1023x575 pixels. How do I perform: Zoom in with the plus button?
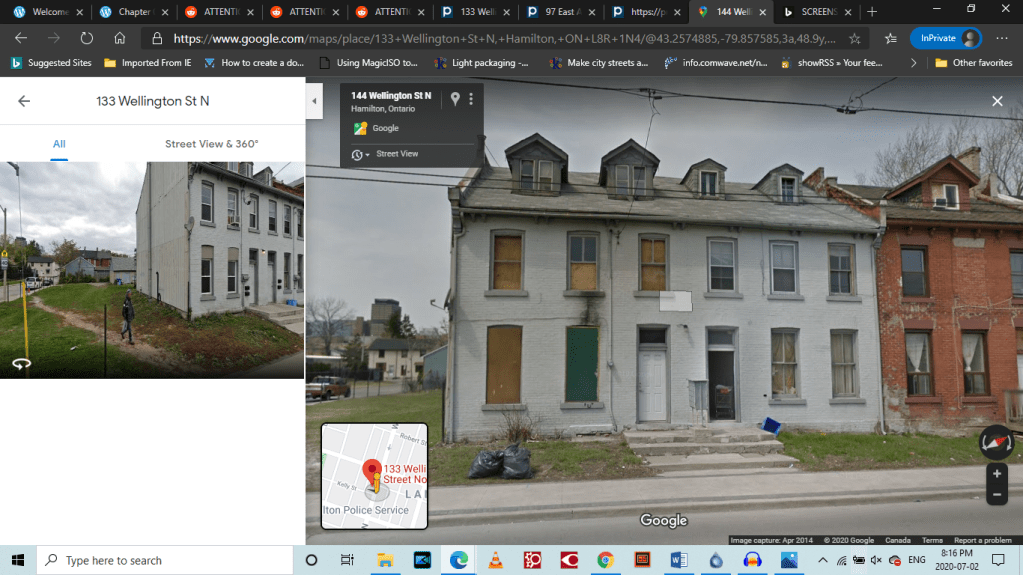point(996,473)
